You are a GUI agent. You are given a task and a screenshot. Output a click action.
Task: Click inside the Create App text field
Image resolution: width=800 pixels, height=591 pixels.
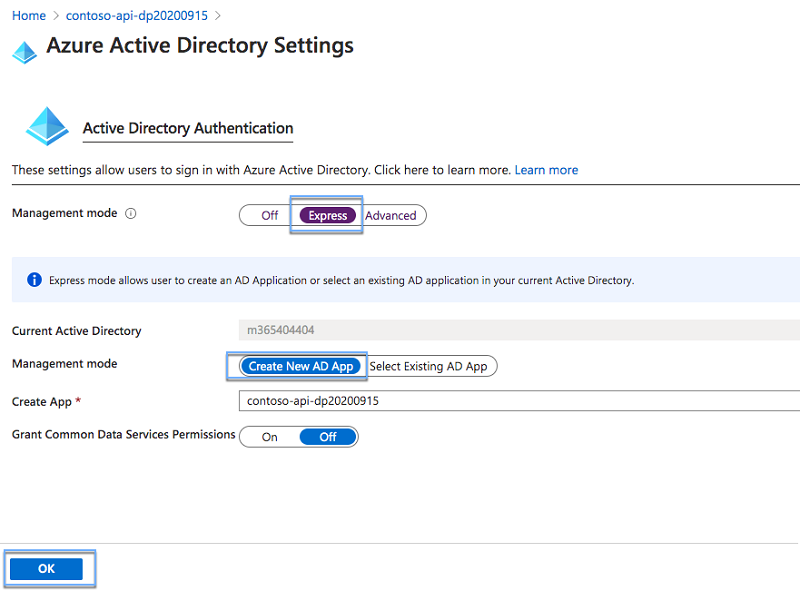tap(450, 400)
